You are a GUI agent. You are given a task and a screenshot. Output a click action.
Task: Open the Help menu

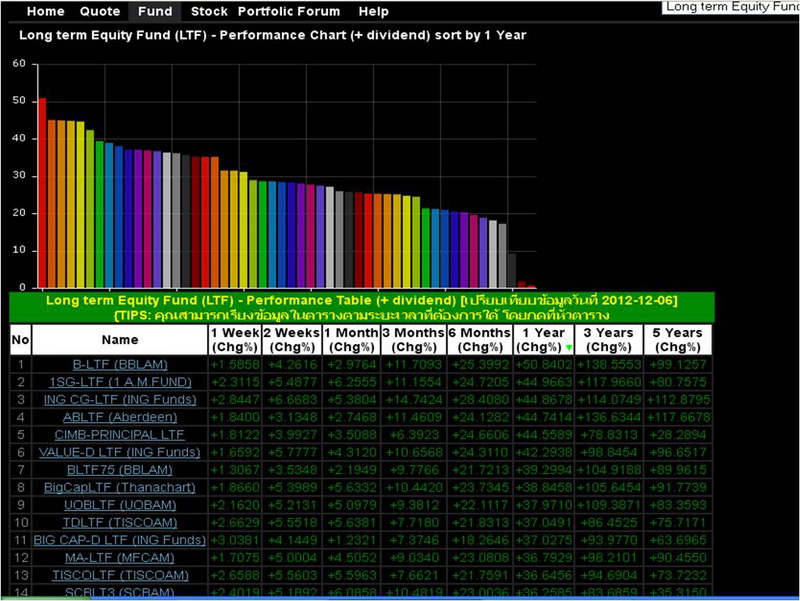(x=373, y=11)
